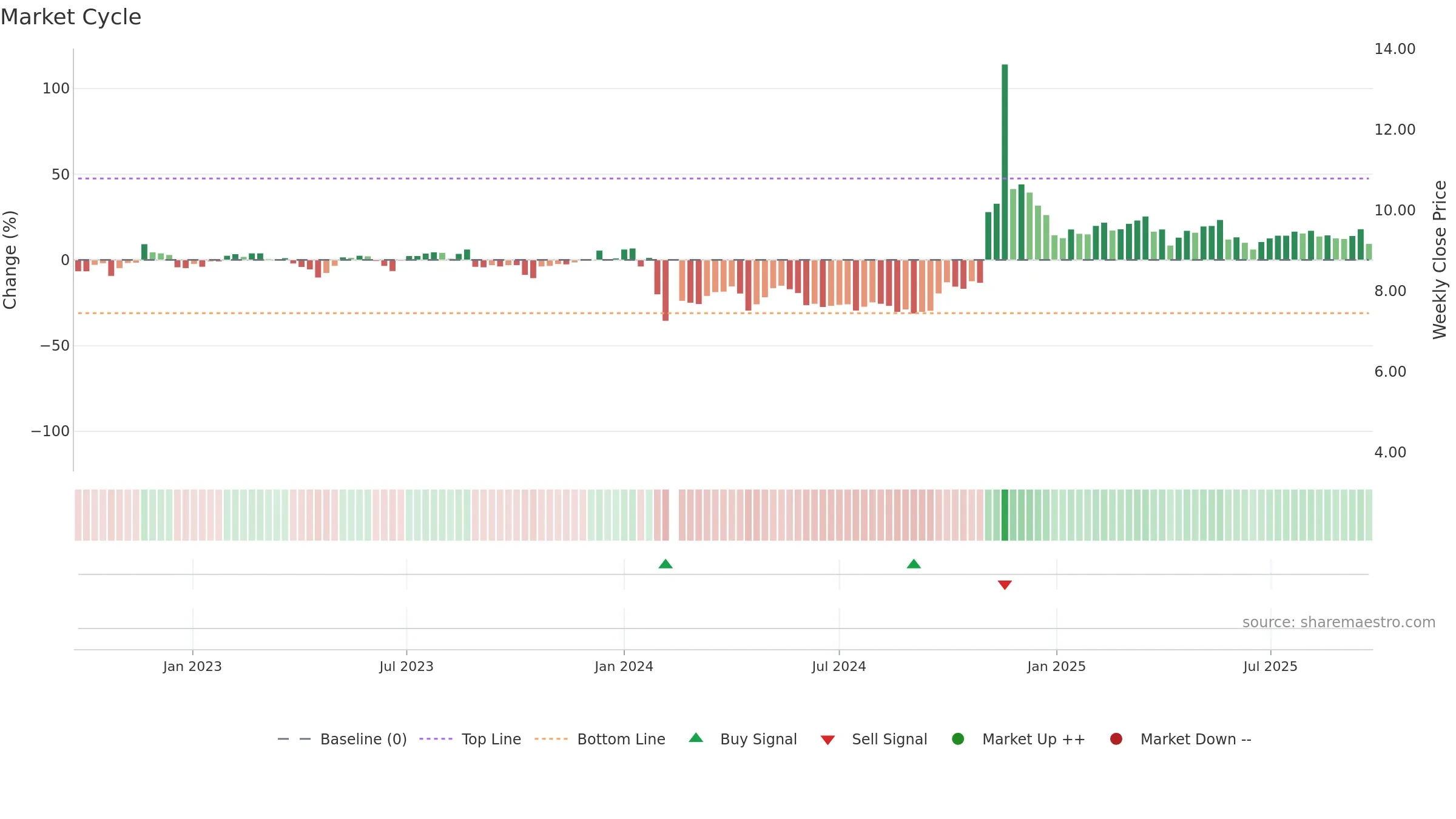Click the 100 tick on the Change axis

click(56, 89)
